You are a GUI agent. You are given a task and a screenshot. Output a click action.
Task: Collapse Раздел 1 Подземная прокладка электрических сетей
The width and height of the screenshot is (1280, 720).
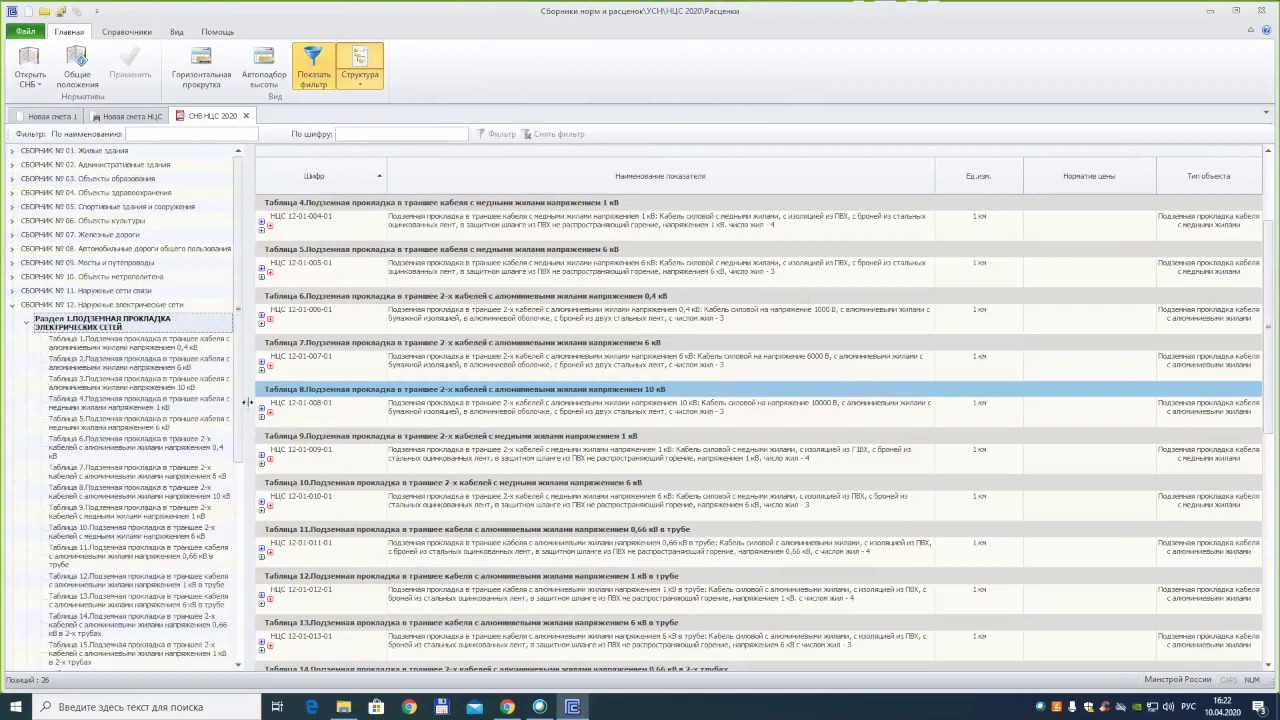coord(26,322)
